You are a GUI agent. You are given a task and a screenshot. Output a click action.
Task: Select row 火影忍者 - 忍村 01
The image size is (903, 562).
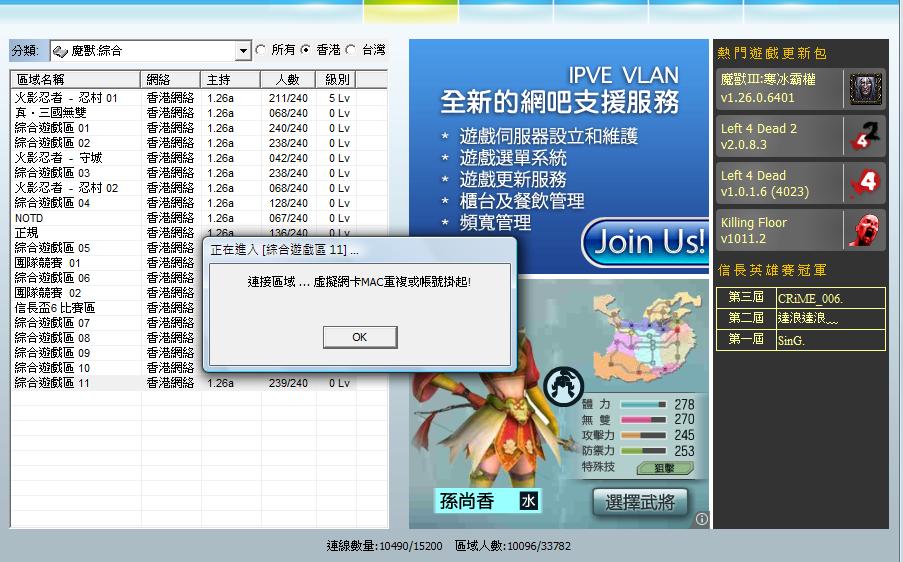(x=199, y=98)
